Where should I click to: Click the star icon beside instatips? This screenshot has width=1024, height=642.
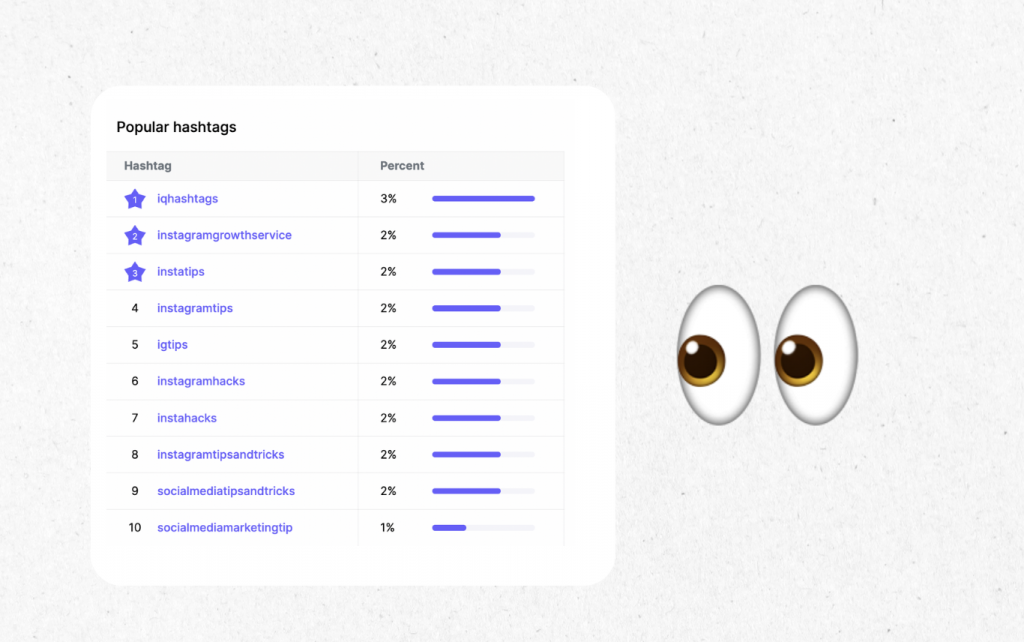coord(134,271)
